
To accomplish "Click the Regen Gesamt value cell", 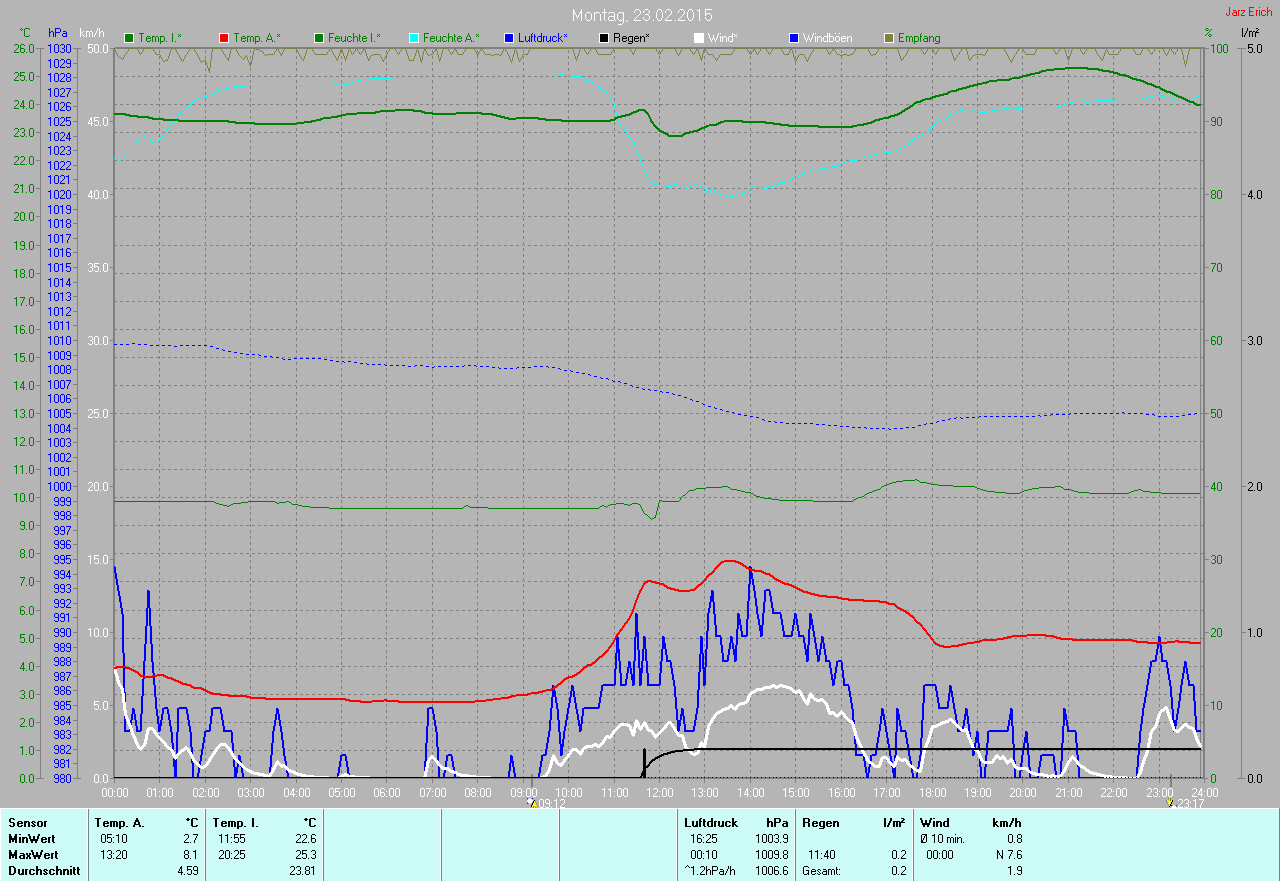I will click(899, 871).
